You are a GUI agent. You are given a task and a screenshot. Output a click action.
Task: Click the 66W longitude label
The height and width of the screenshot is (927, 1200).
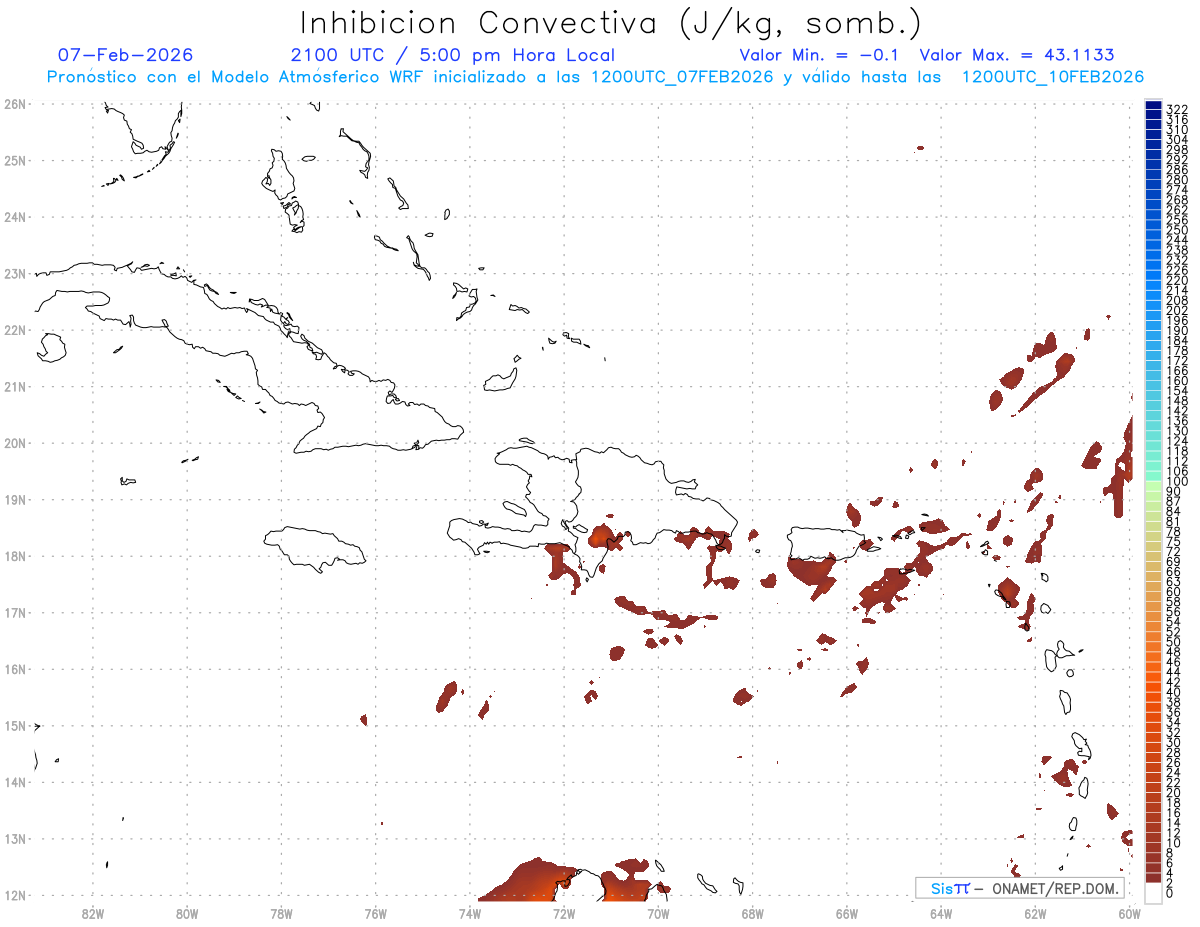[x=847, y=912]
